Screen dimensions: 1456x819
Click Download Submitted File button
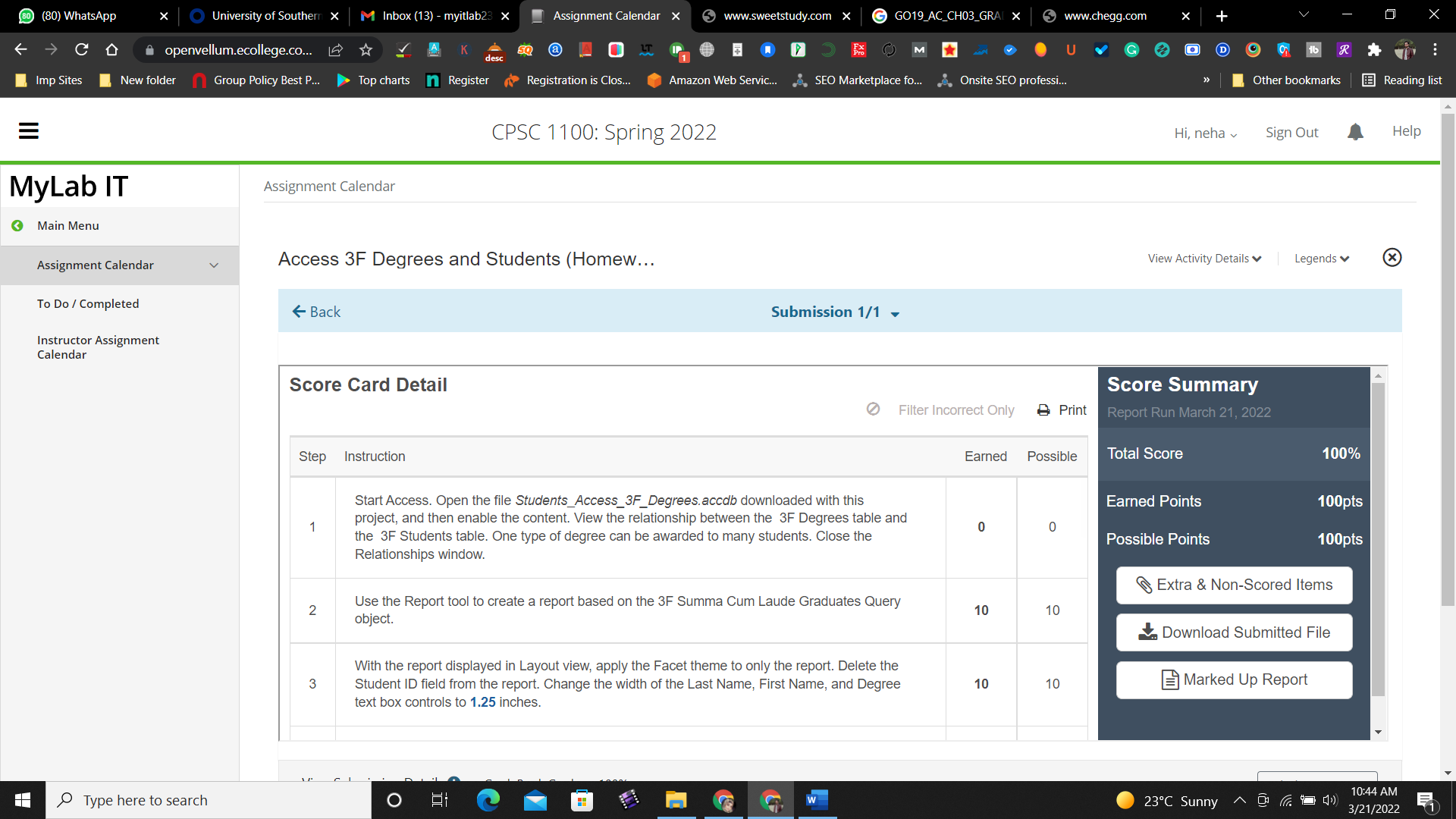[x=1234, y=632]
